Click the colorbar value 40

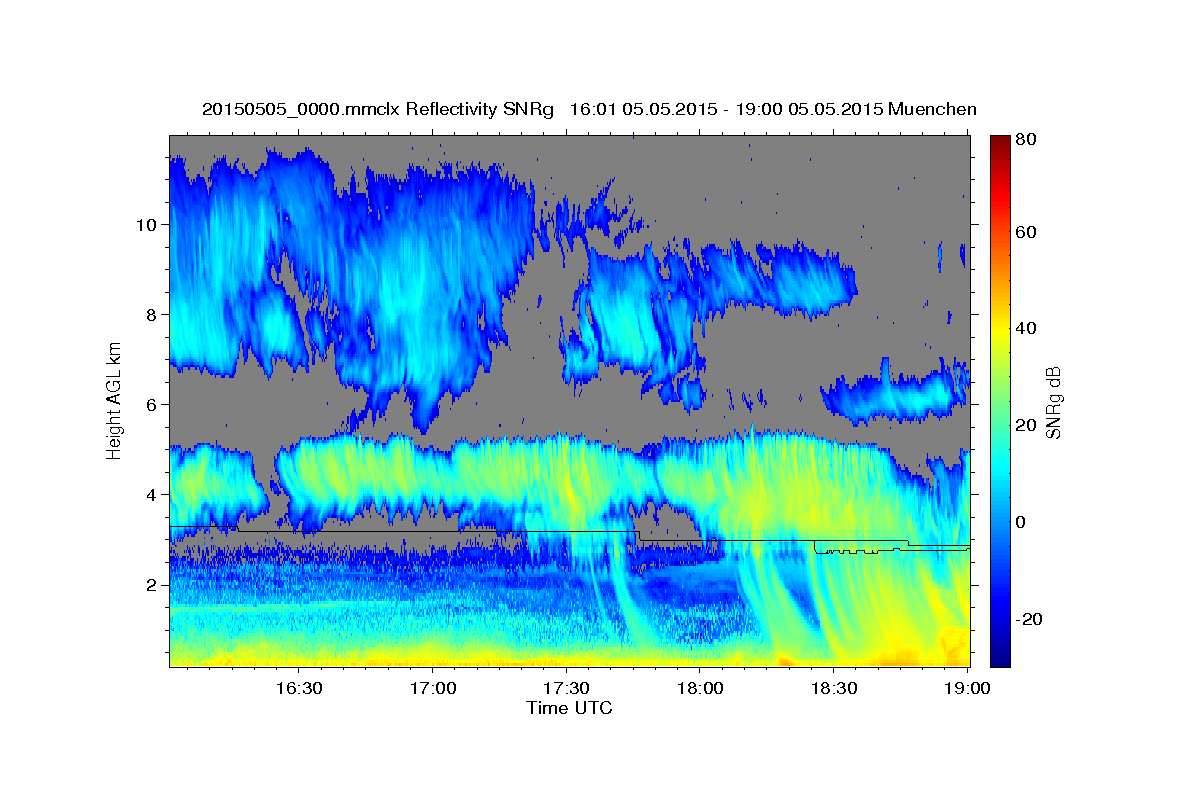point(1025,329)
